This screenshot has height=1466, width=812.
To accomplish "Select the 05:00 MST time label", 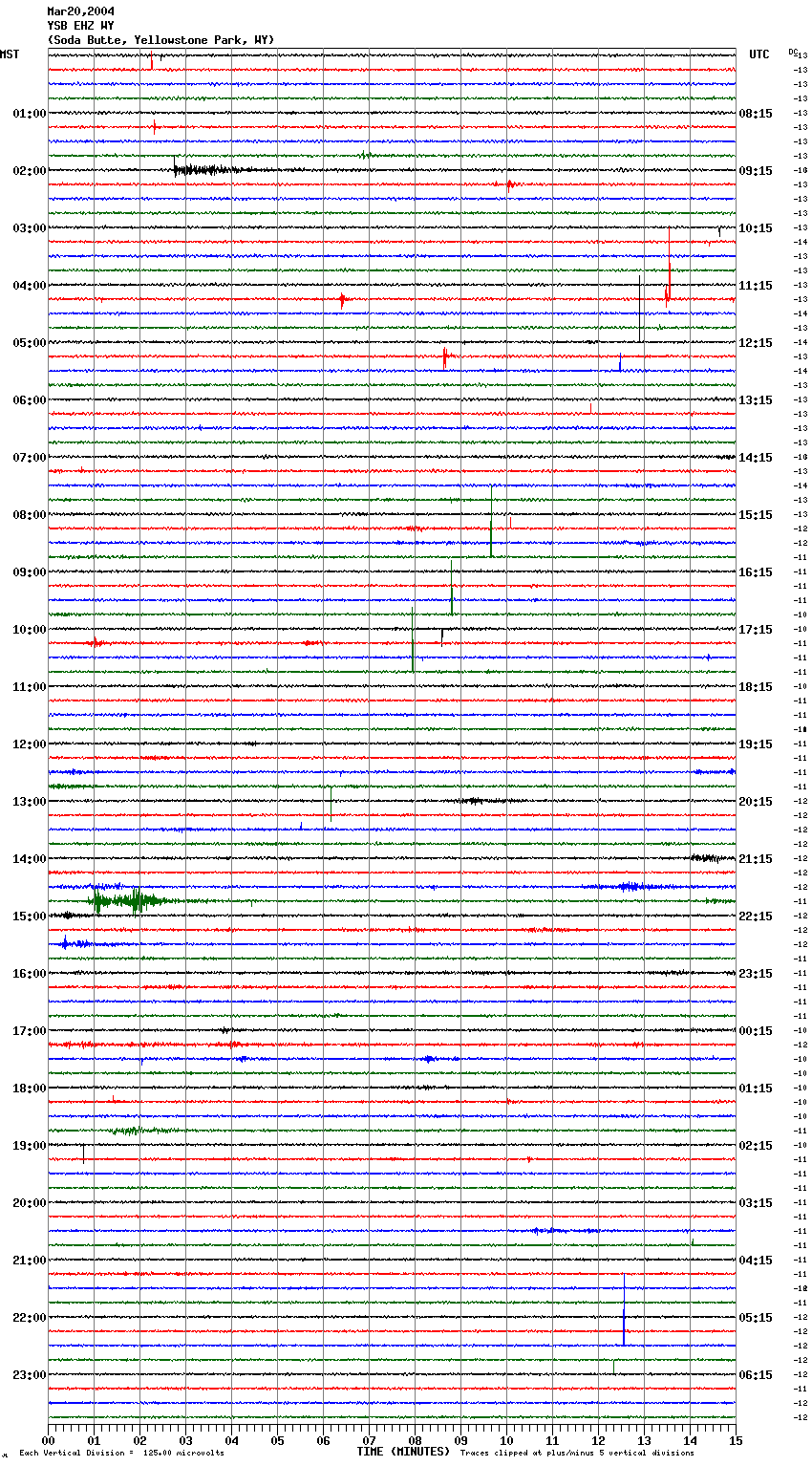I will click(29, 343).
